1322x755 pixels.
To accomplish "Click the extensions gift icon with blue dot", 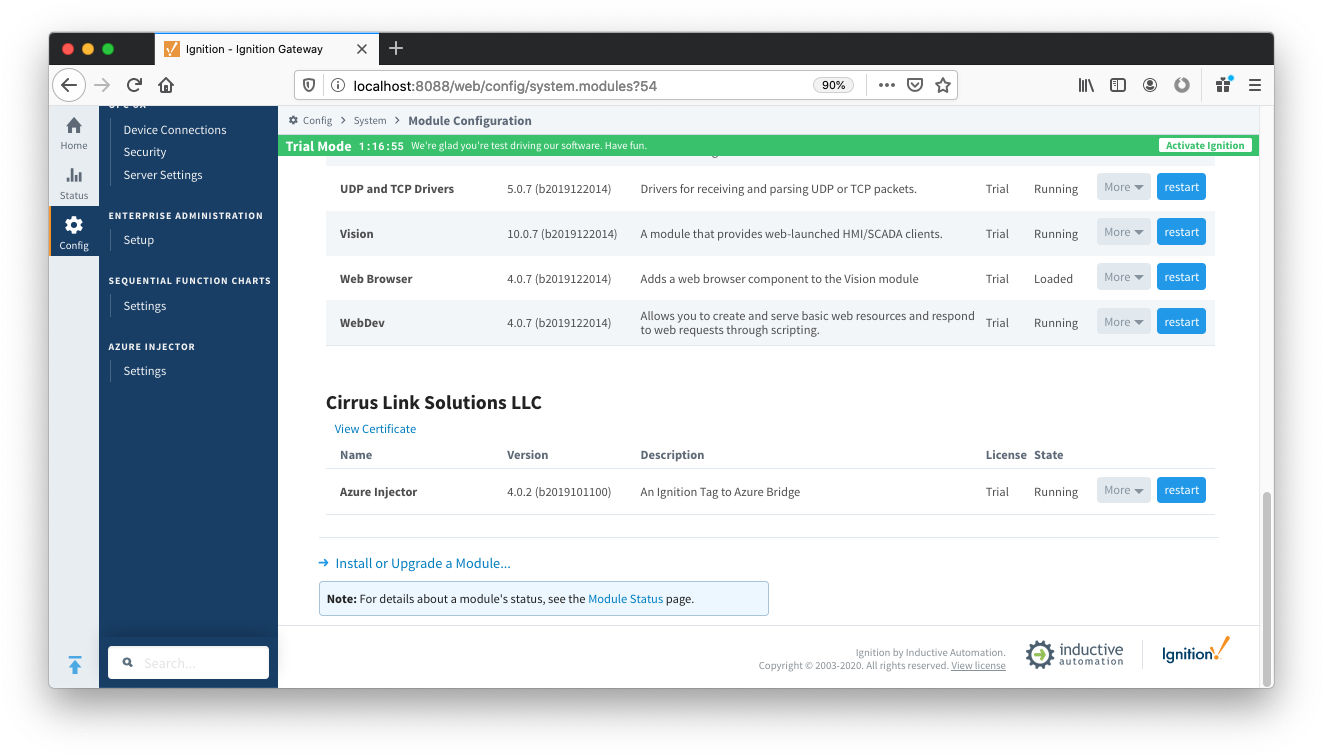I will 1223,85.
